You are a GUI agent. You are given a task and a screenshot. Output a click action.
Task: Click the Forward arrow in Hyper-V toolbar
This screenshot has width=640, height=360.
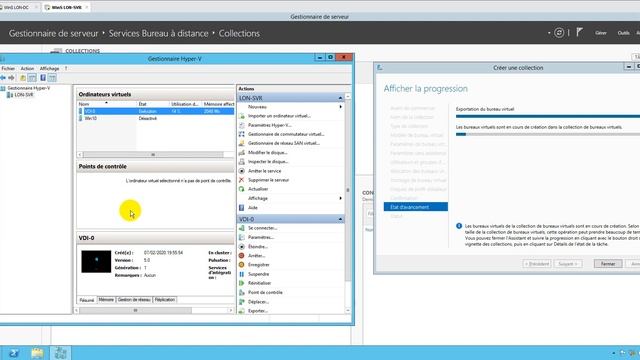pyautogui.click(x=11, y=78)
